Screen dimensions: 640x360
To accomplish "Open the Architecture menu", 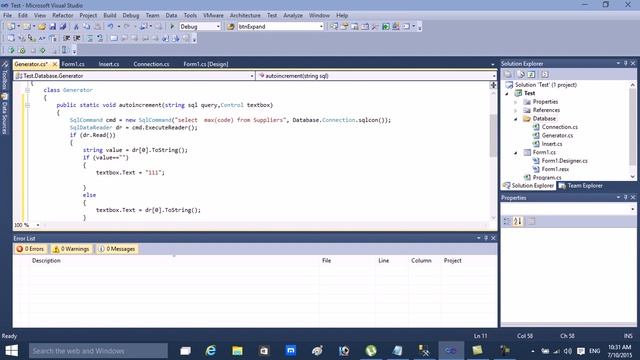I will [245, 16].
